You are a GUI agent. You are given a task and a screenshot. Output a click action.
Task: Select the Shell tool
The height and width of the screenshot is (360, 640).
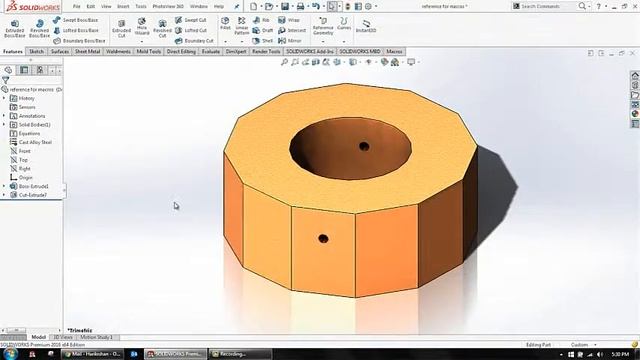click(x=262, y=41)
